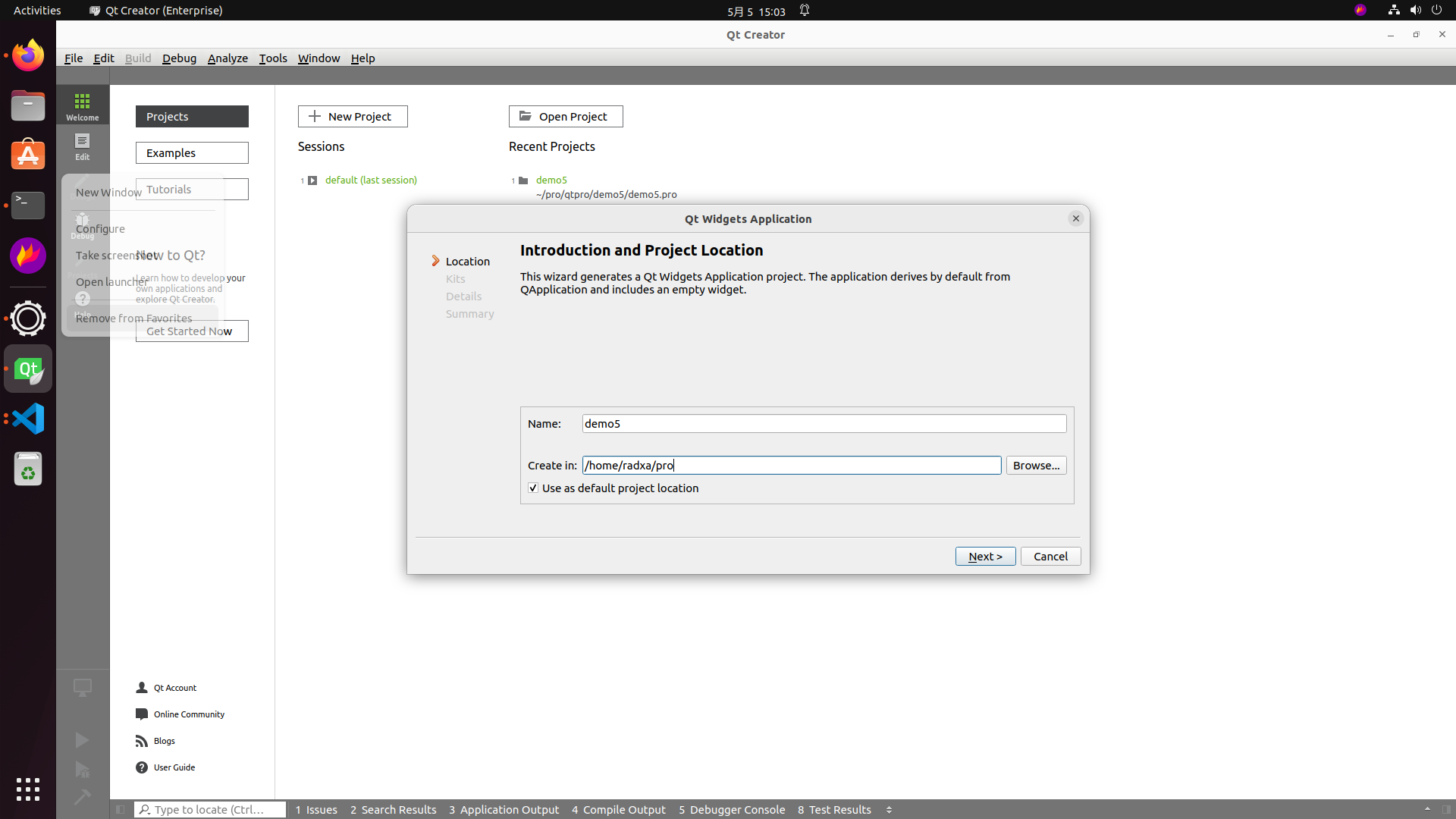Uncheck Use as default project location
This screenshot has height=819, width=1456.
tap(533, 488)
